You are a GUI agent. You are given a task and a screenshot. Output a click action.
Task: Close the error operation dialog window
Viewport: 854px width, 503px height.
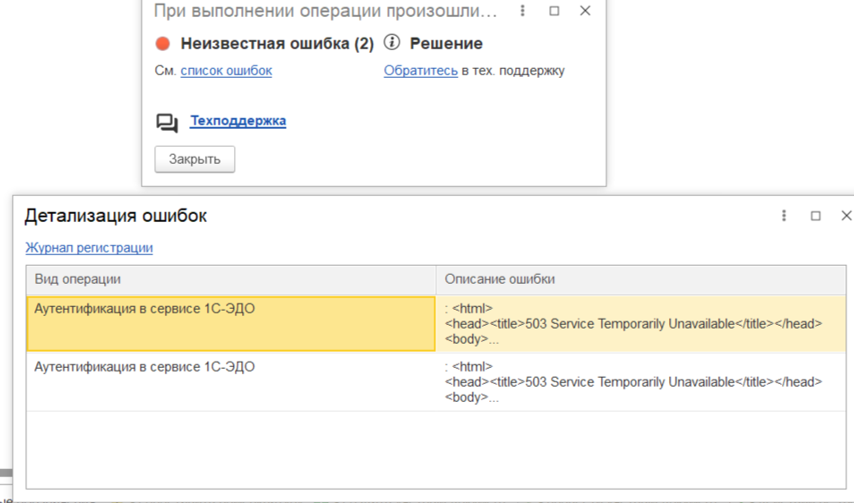585,10
